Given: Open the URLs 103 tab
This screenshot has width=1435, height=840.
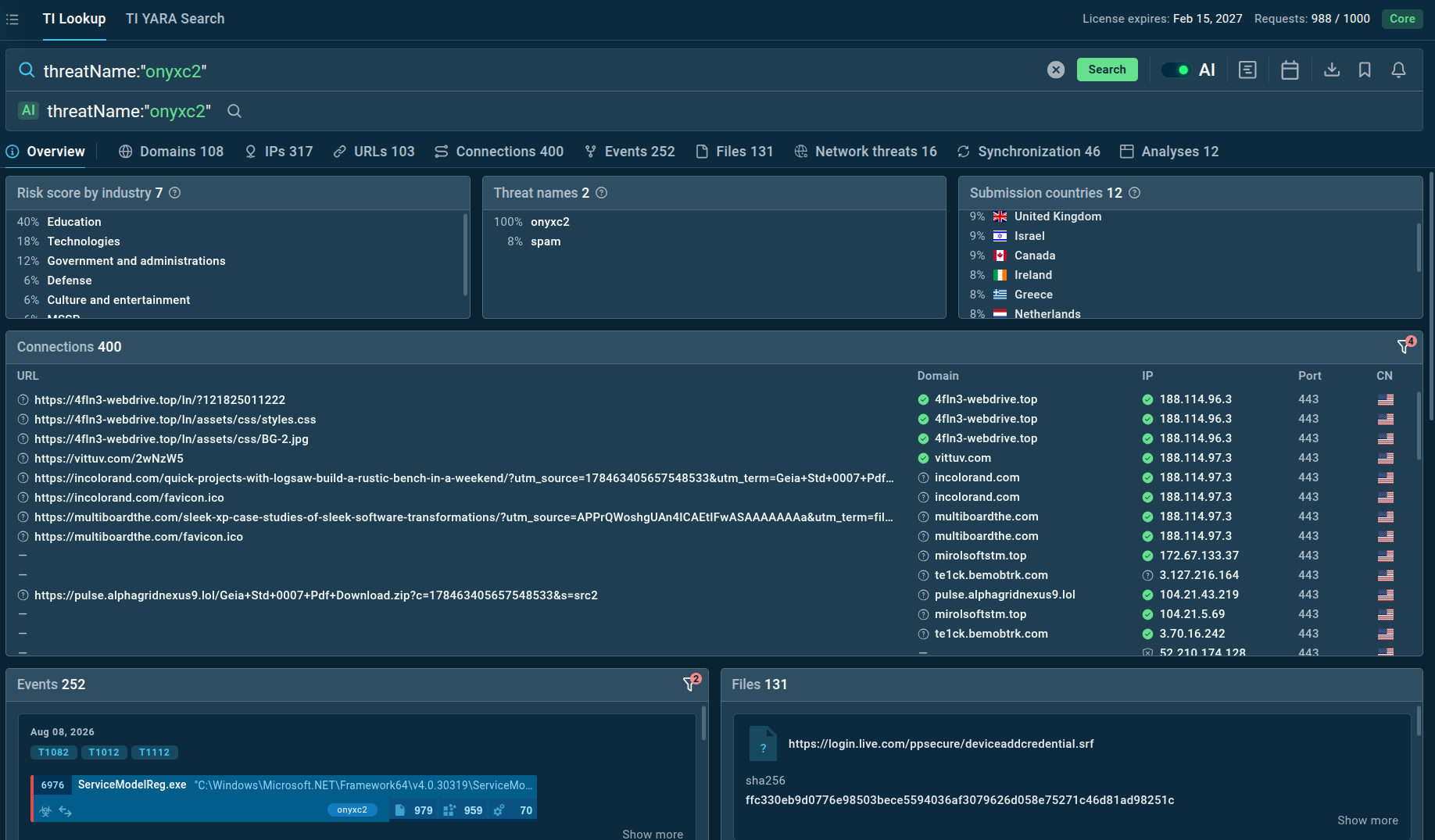Looking at the screenshot, I should pos(374,152).
